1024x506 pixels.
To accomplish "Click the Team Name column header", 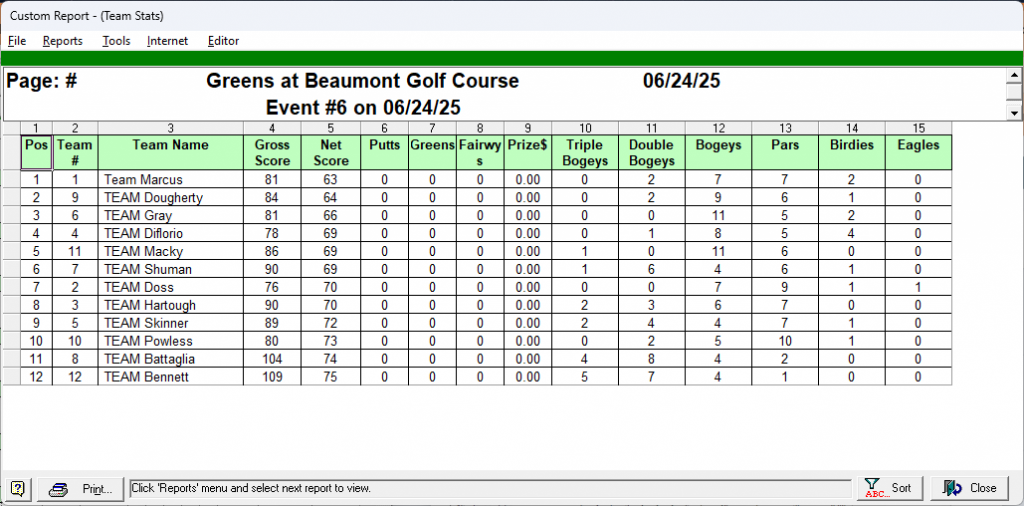I will point(170,146).
